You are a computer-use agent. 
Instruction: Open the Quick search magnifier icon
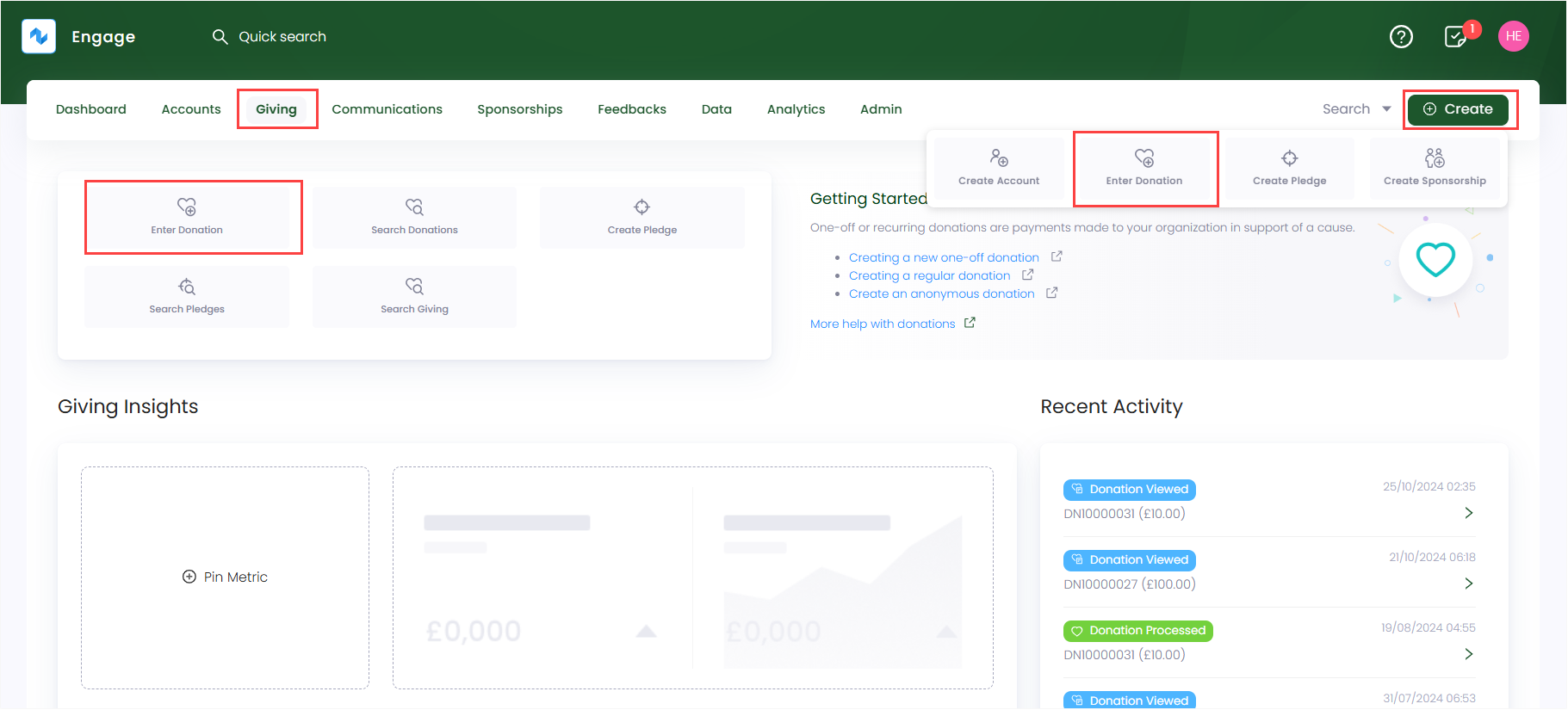[x=220, y=36]
